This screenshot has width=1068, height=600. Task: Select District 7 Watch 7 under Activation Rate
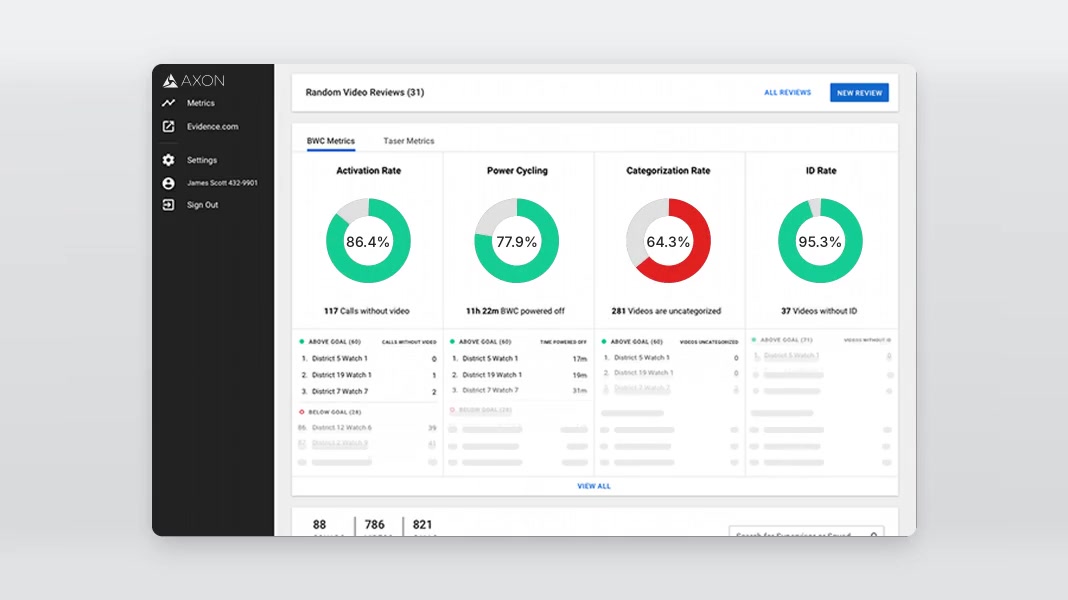click(x=368, y=392)
